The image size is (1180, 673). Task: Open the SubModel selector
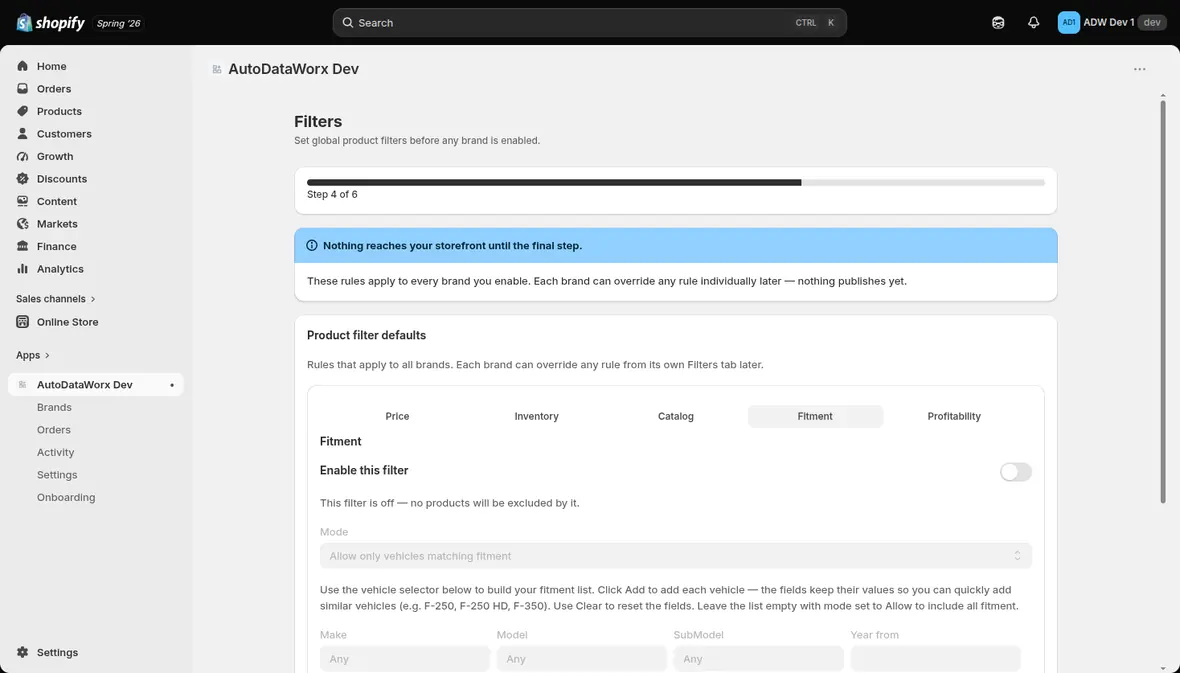[759, 659]
